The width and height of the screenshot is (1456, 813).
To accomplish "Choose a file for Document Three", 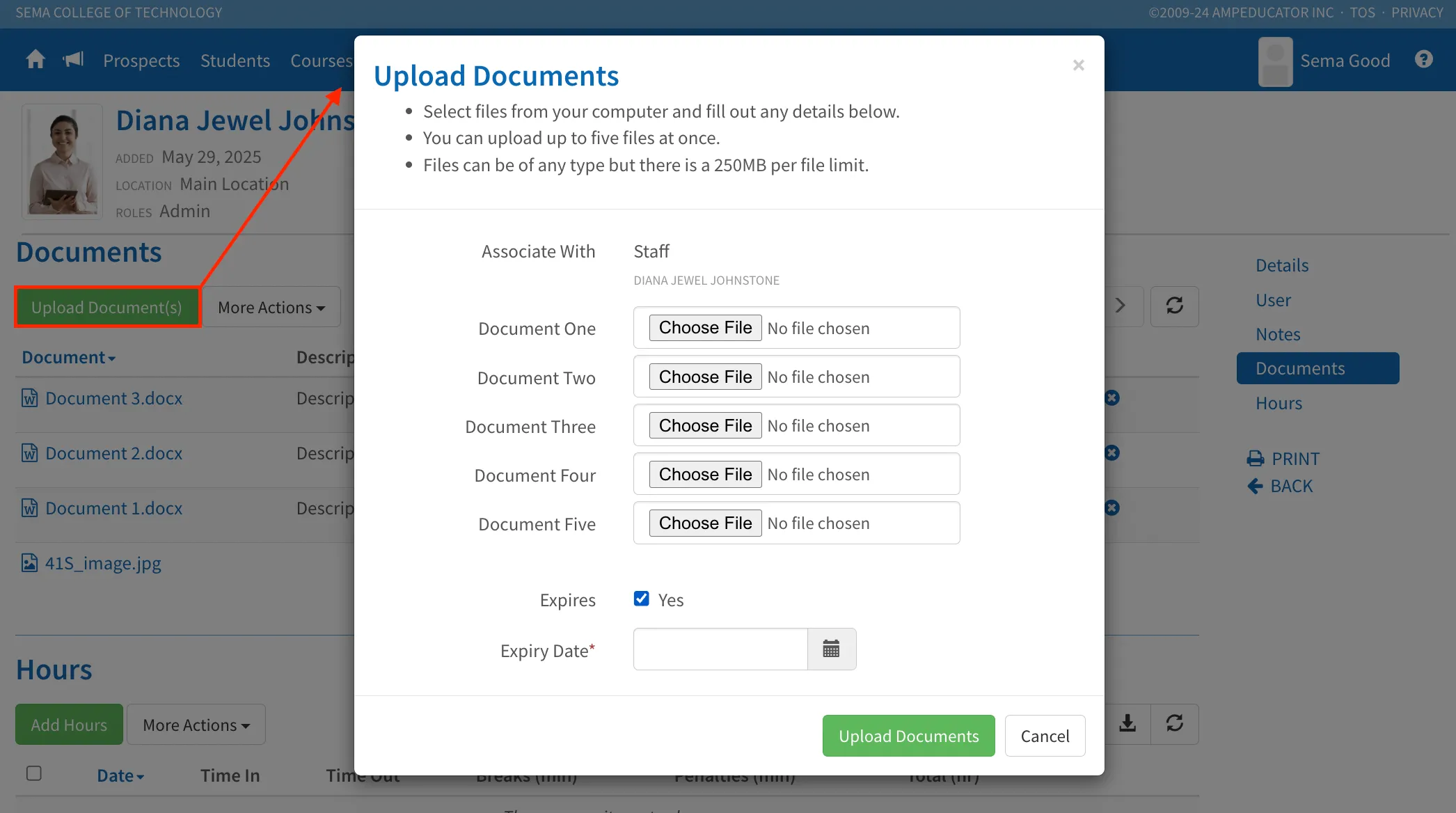I will click(x=705, y=425).
